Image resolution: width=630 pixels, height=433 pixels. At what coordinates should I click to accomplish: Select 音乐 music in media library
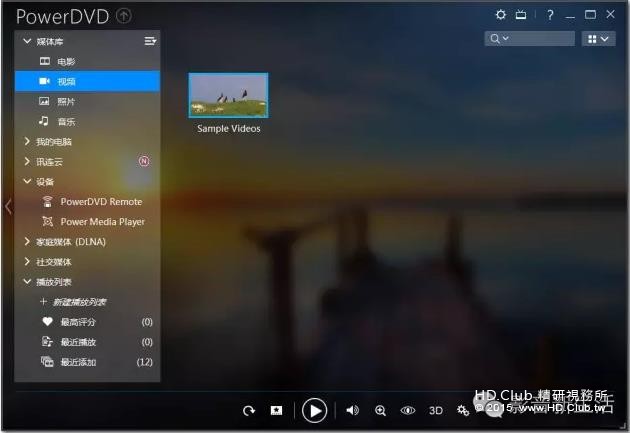tap(87, 121)
